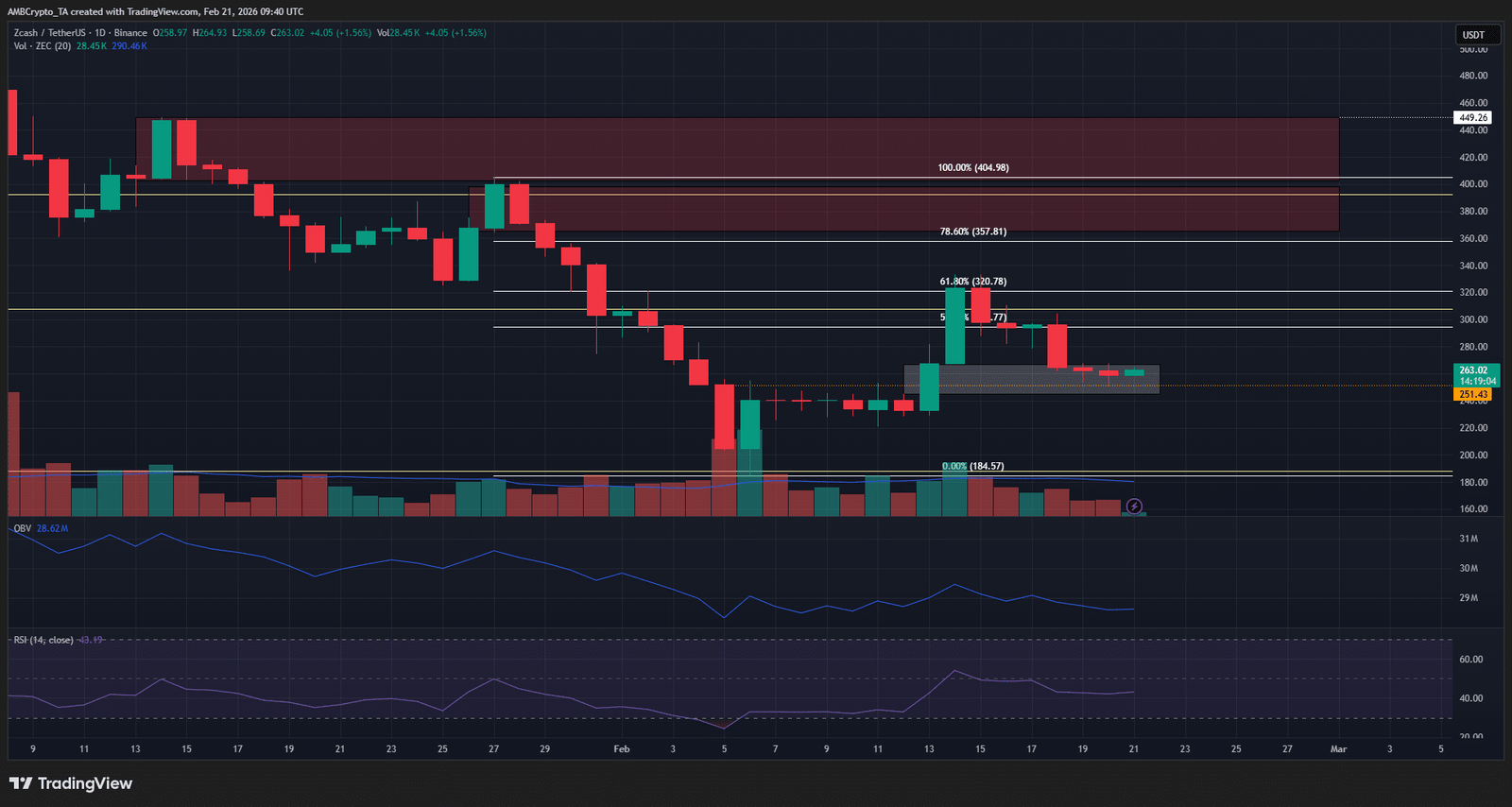Click the 1D interval in the chart legend
This screenshot has height=807, width=1512.
tap(100, 33)
